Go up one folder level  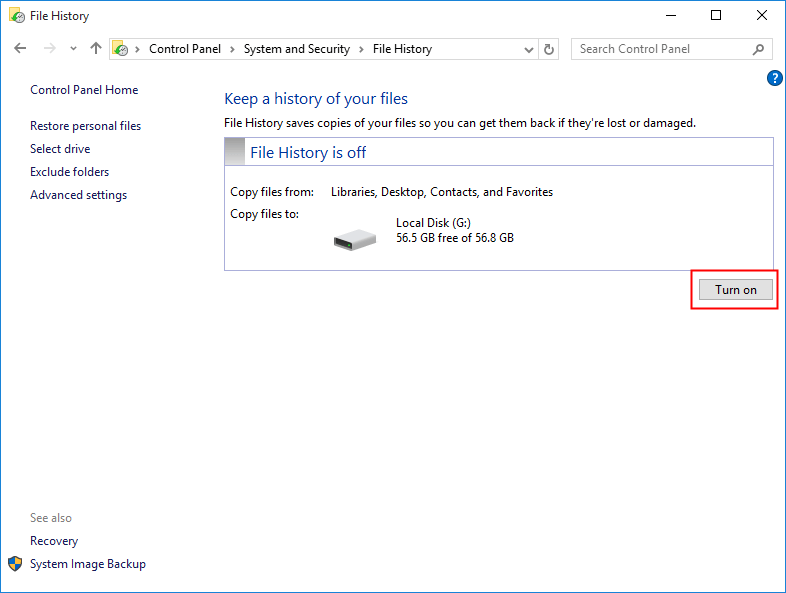pos(96,49)
